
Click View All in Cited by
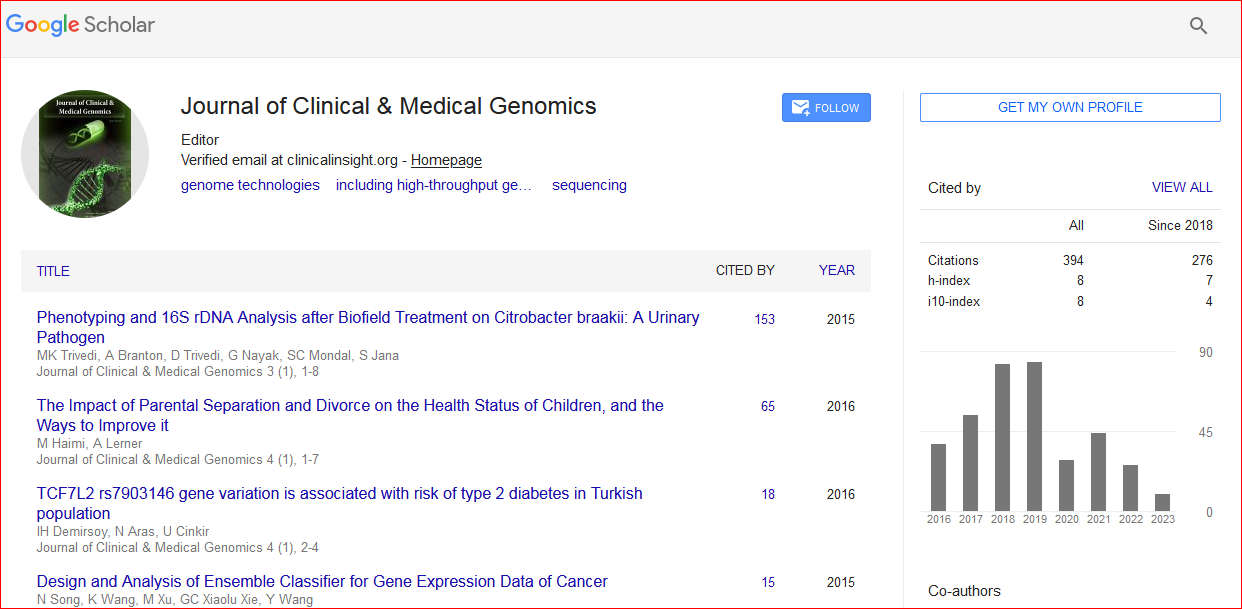pyautogui.click(x=1181, y=187)
